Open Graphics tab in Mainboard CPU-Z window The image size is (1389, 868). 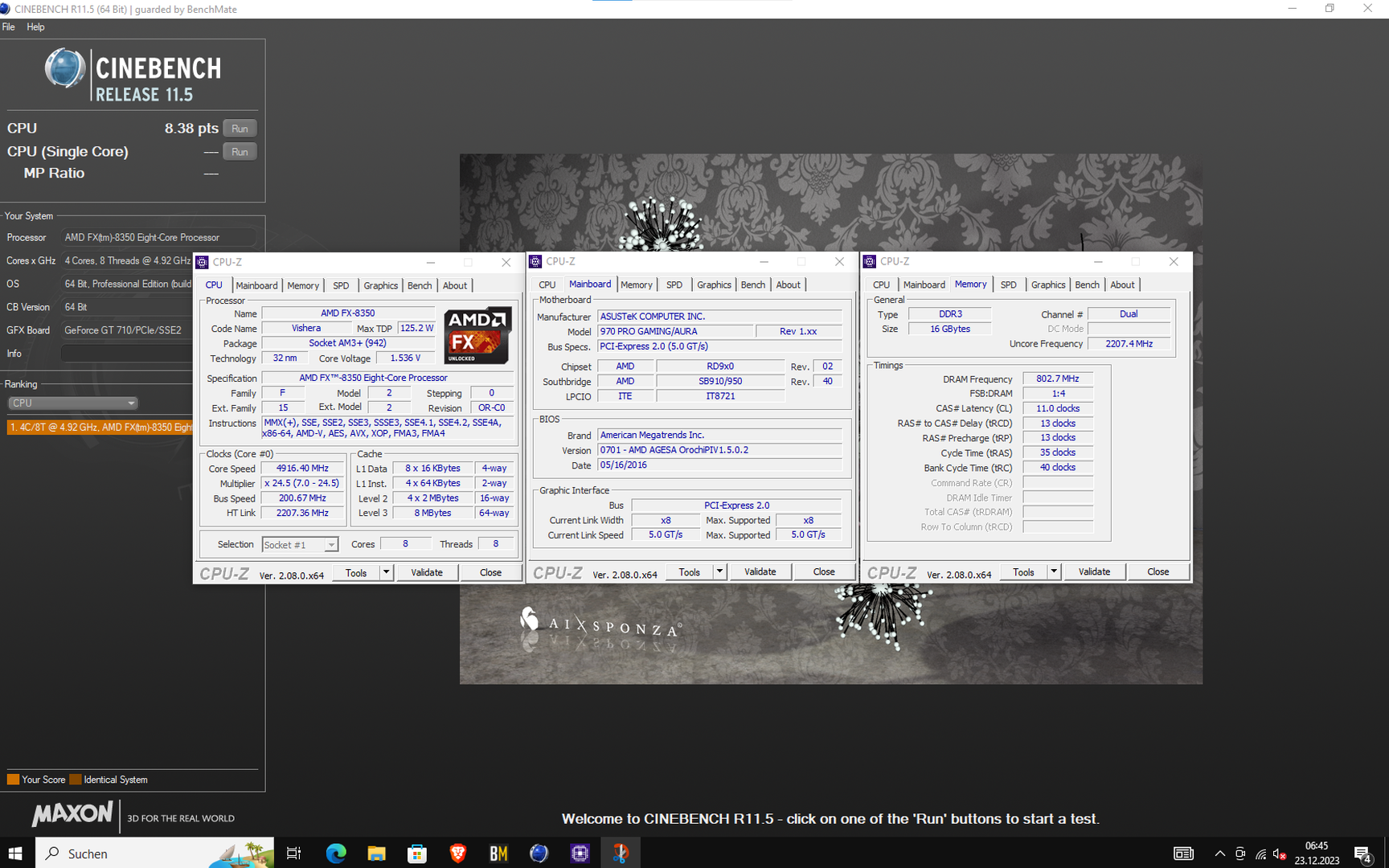click(x=714, y=285)
